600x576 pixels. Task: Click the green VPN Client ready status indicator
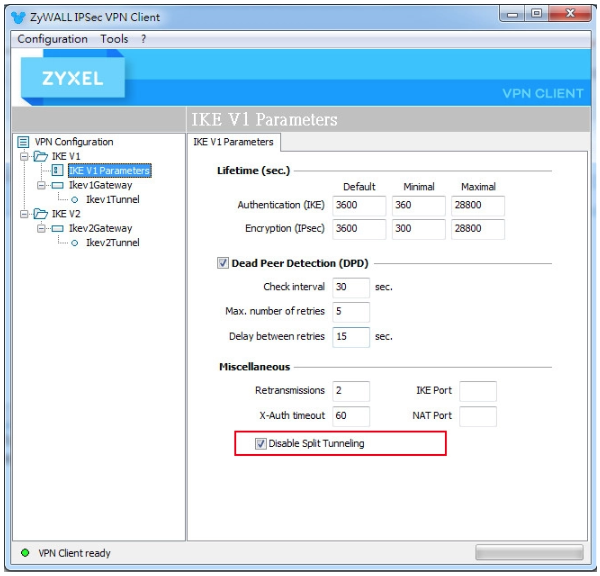pos(25,553)
